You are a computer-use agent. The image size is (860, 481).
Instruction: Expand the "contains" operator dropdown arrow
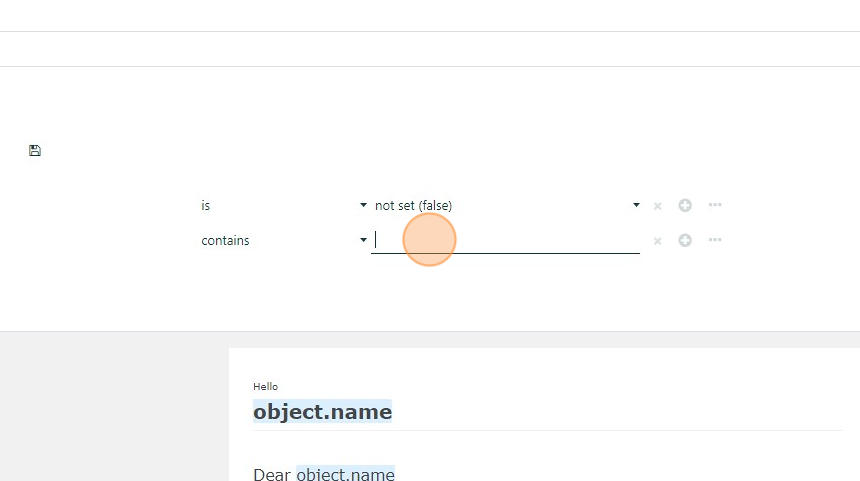coord(363,240)
